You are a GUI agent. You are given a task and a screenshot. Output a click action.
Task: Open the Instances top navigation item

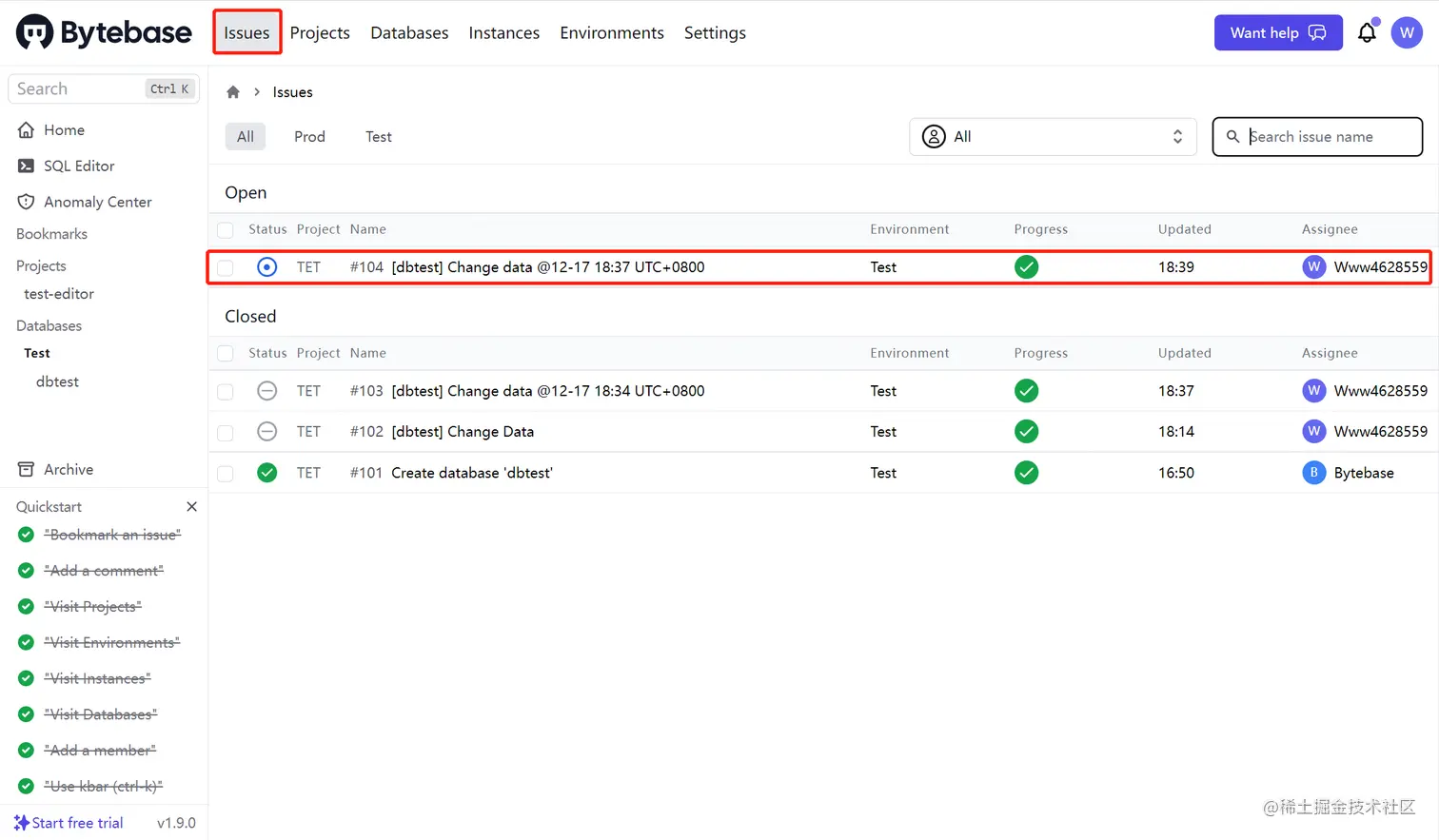tap(504, 32)
